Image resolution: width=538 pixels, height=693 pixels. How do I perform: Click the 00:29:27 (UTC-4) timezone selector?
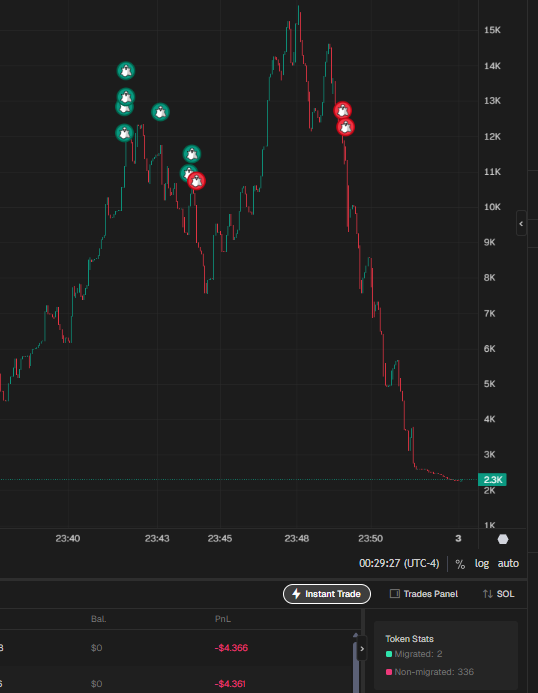pyautogui.click(x=399, y=564)
